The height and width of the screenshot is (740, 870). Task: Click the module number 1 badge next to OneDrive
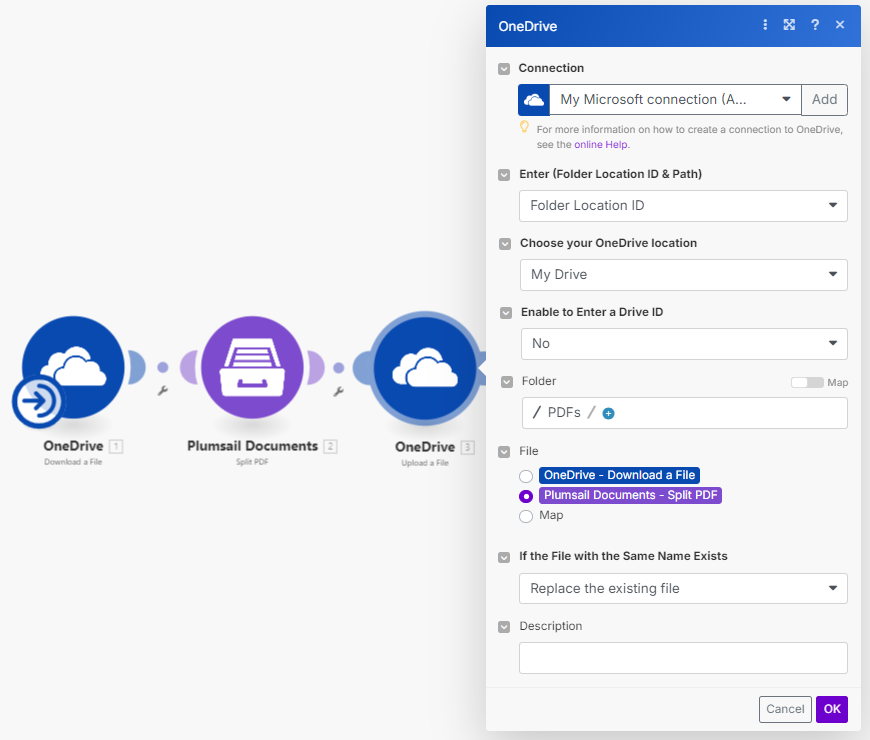pos(116,446)
